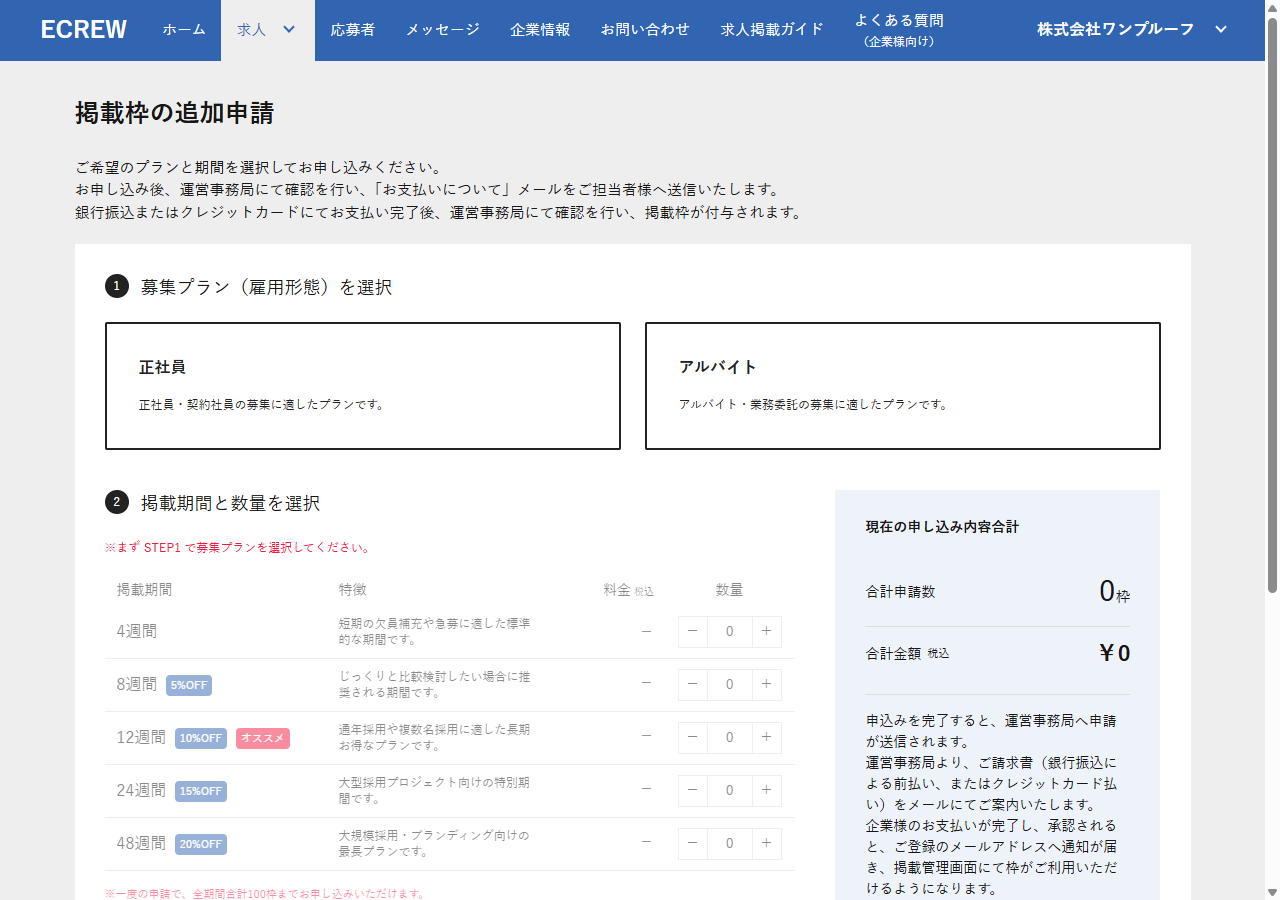Click the 現在の申し込み内容合計 heading
Image resolution: width=1280 pixels, height=900 pixels.
coord(942,527)
